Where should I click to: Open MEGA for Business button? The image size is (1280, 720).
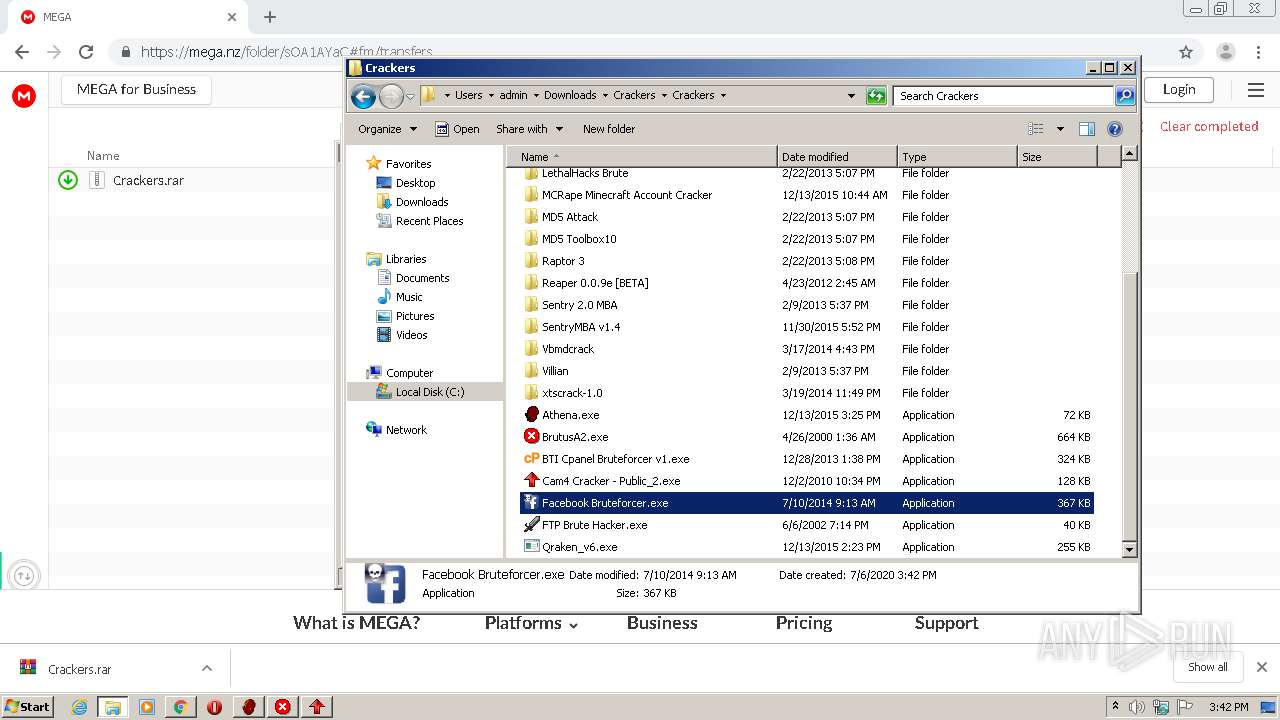(136, 89)
